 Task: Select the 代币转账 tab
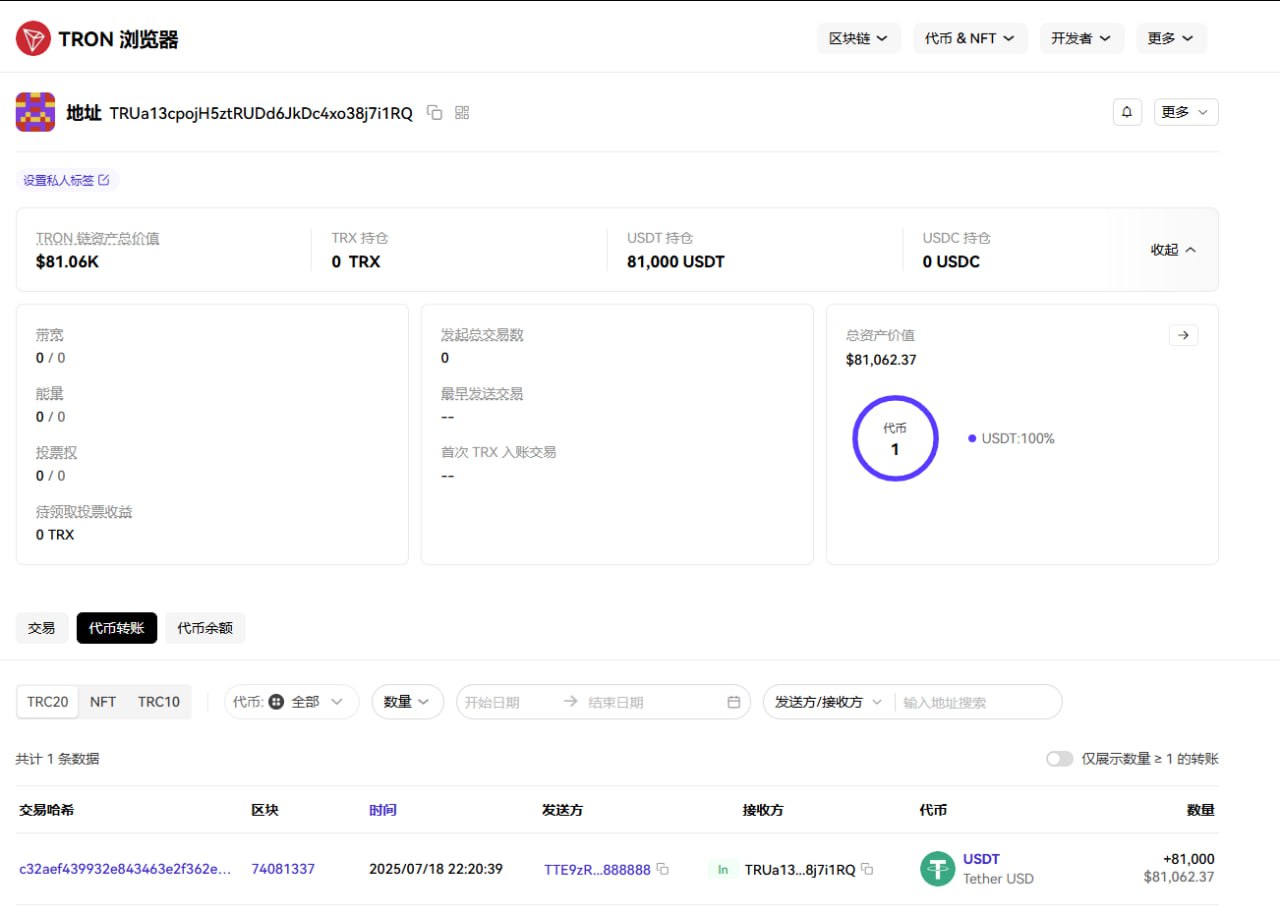(x=117, y=628)
